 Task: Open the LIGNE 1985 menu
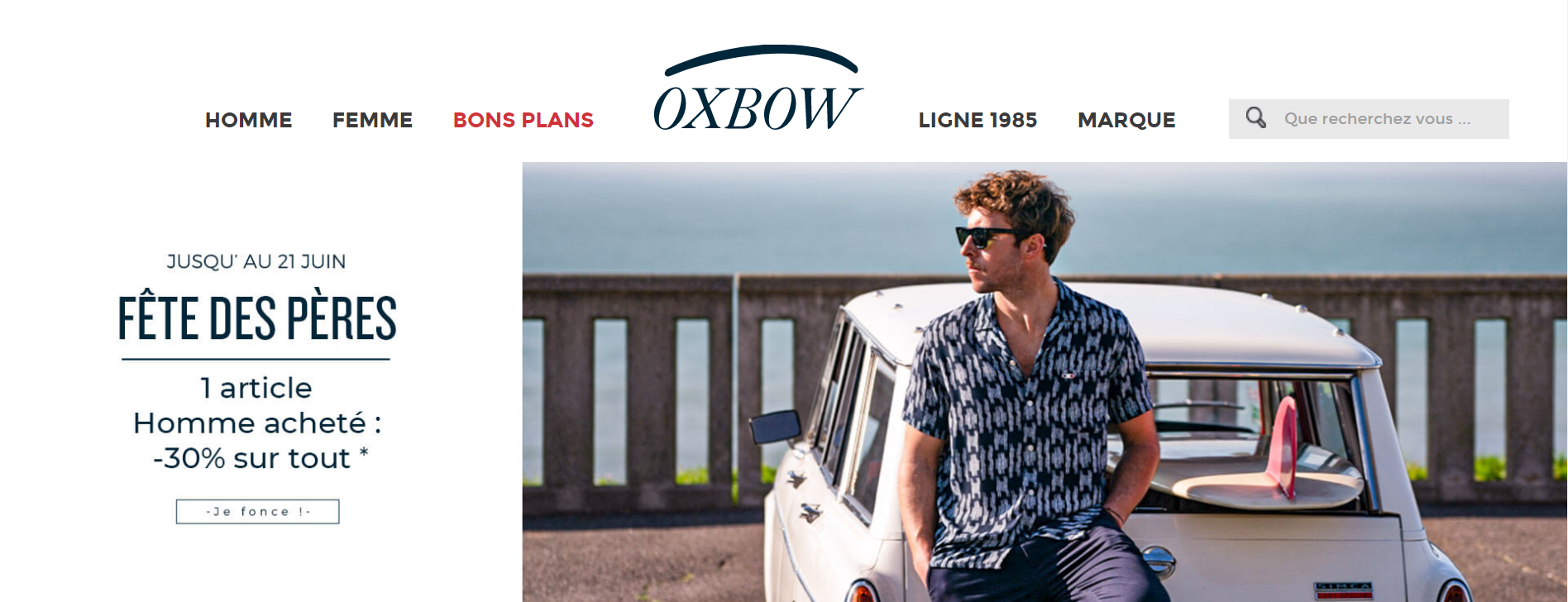pos(978,120)
